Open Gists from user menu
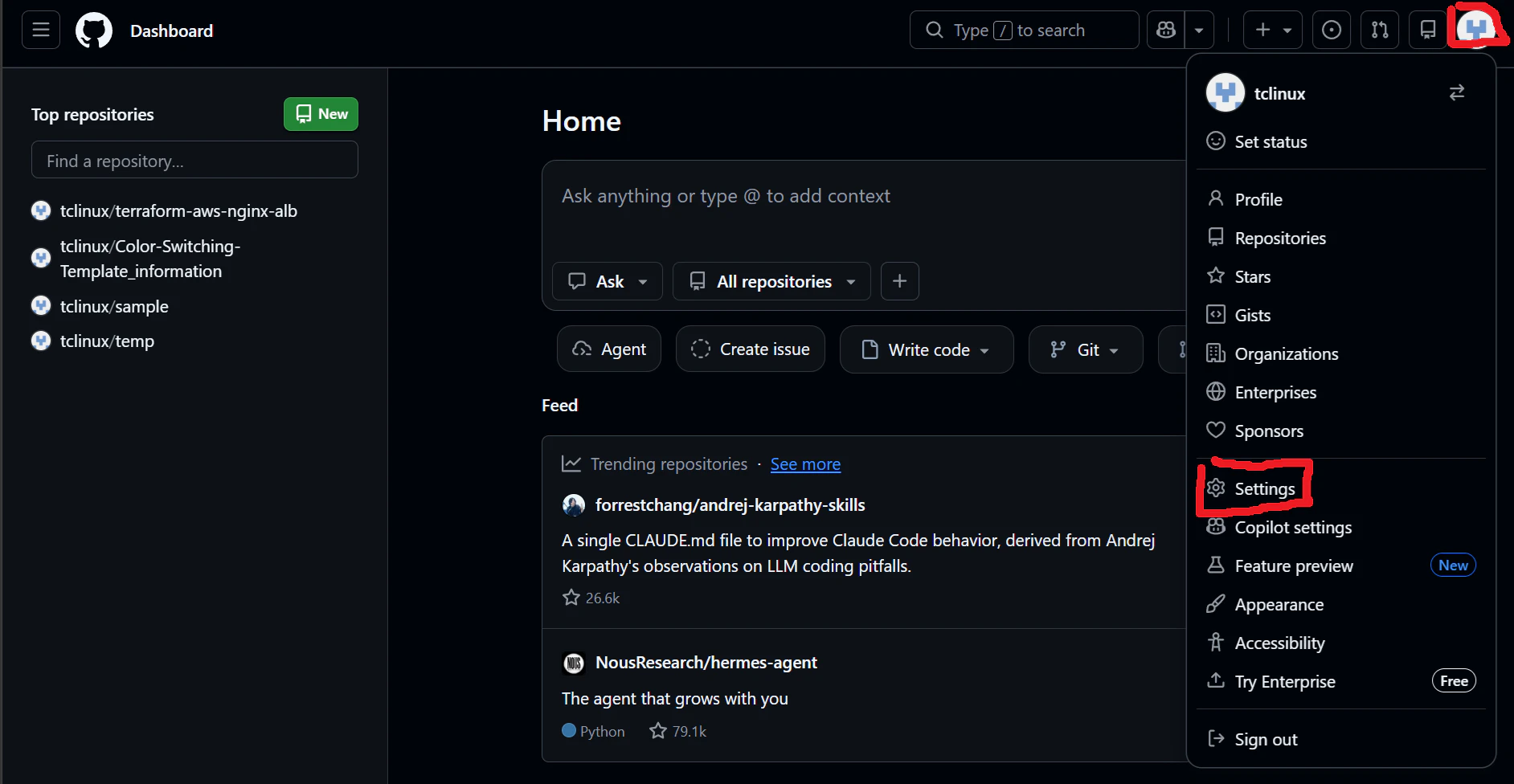The width and height of the screenshot is (1514, 784). (1340, 315)
